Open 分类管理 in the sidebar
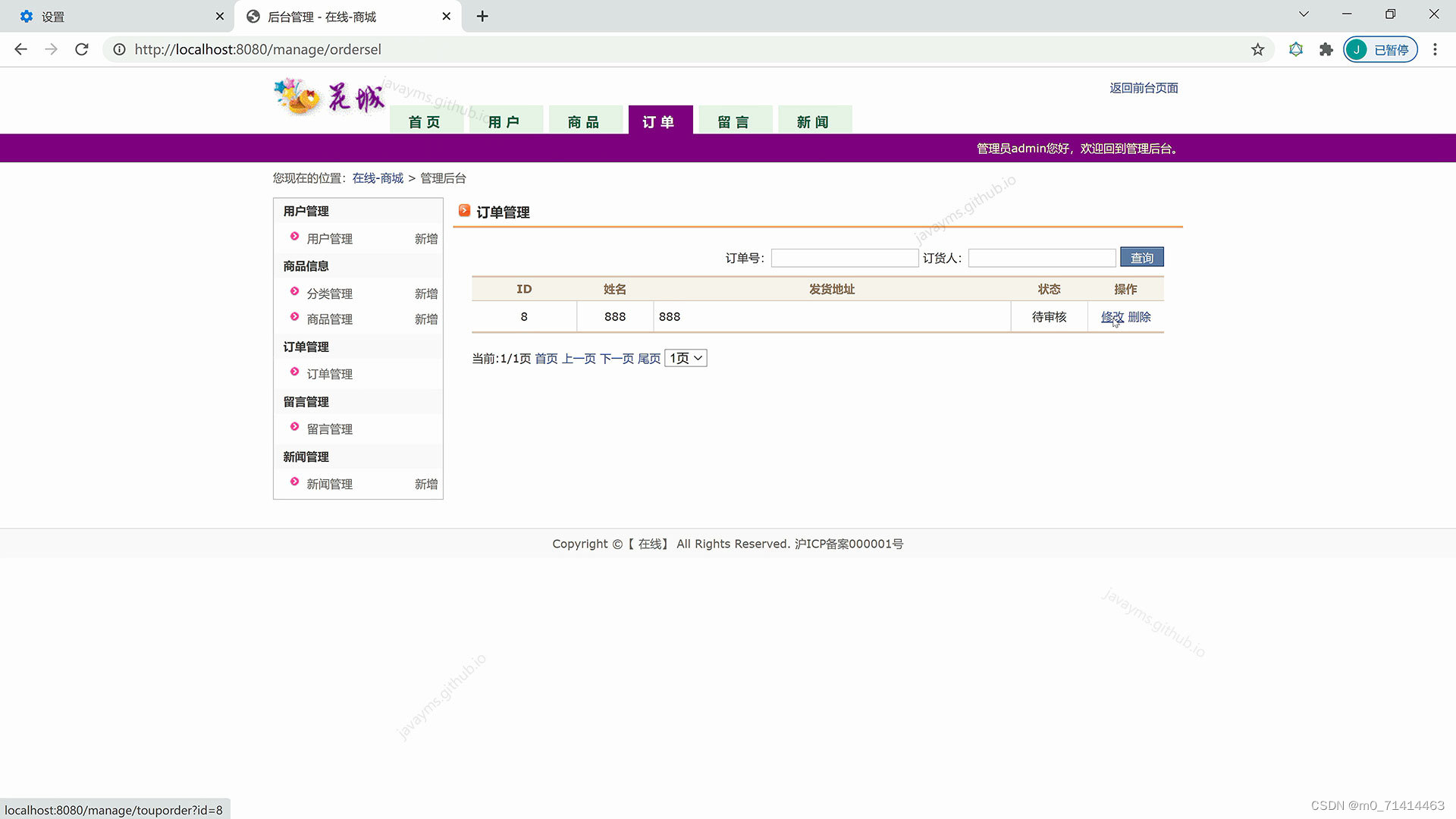The width and height of the screenshot is (1456, 819). click(x=329, y=293)
